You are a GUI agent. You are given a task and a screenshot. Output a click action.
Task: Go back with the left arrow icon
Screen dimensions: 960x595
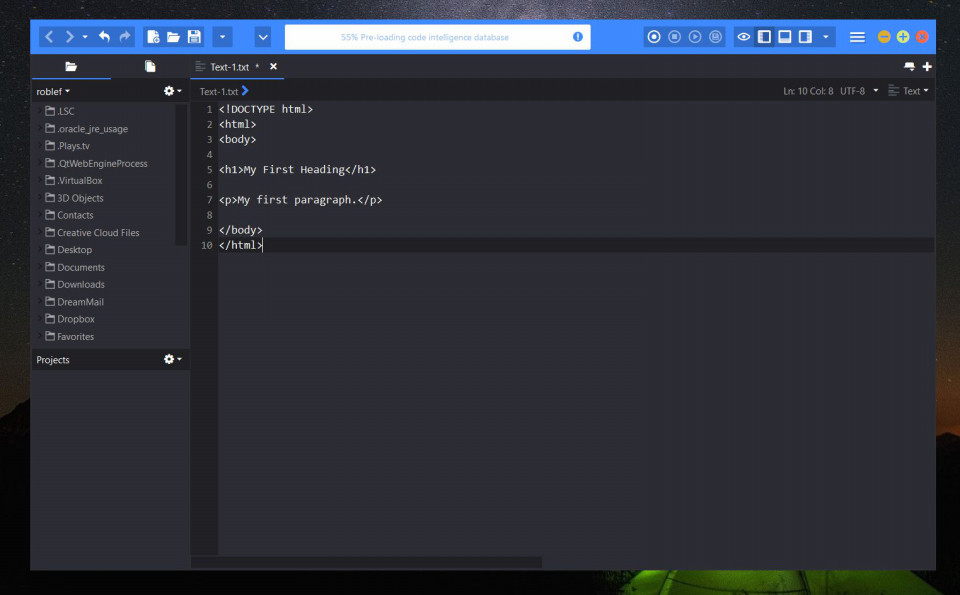pos(50,37)
